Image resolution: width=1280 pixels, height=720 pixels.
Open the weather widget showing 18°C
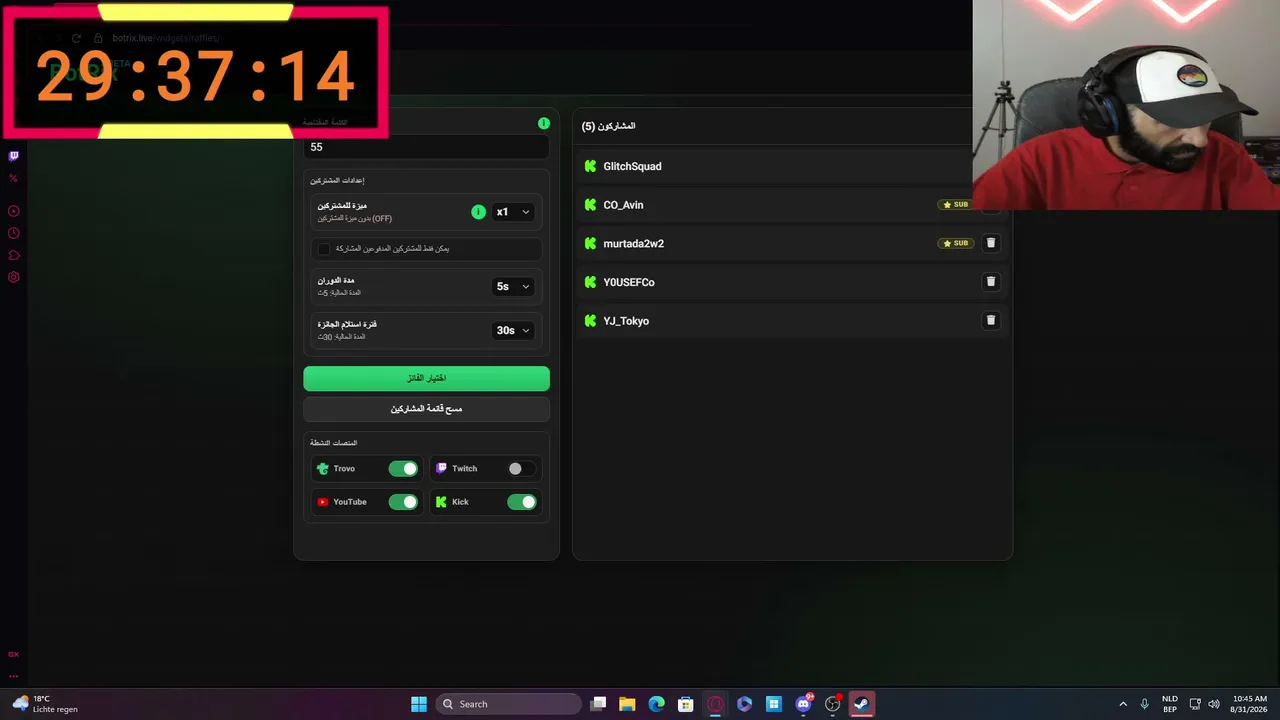pyautogui.click(x=45, y=704)
